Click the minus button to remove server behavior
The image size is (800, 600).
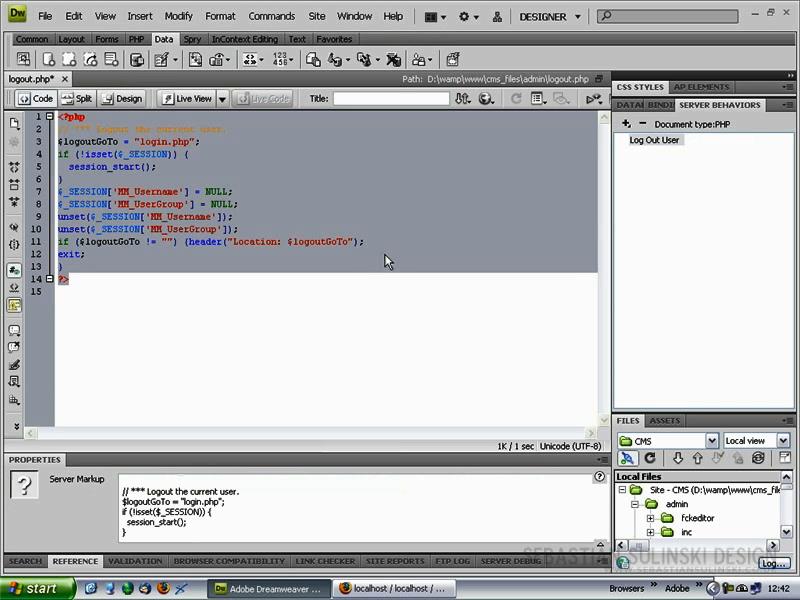point(642,124)
